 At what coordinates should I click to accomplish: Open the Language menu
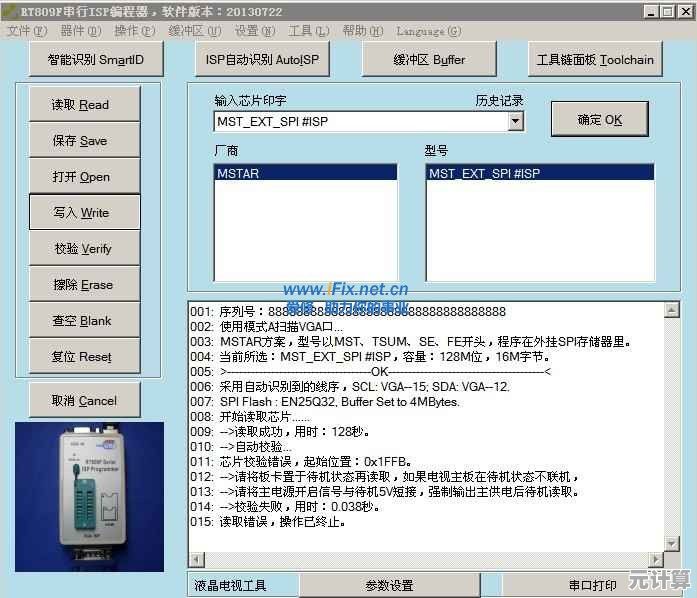pyautogui.click(x=434, y=31)
